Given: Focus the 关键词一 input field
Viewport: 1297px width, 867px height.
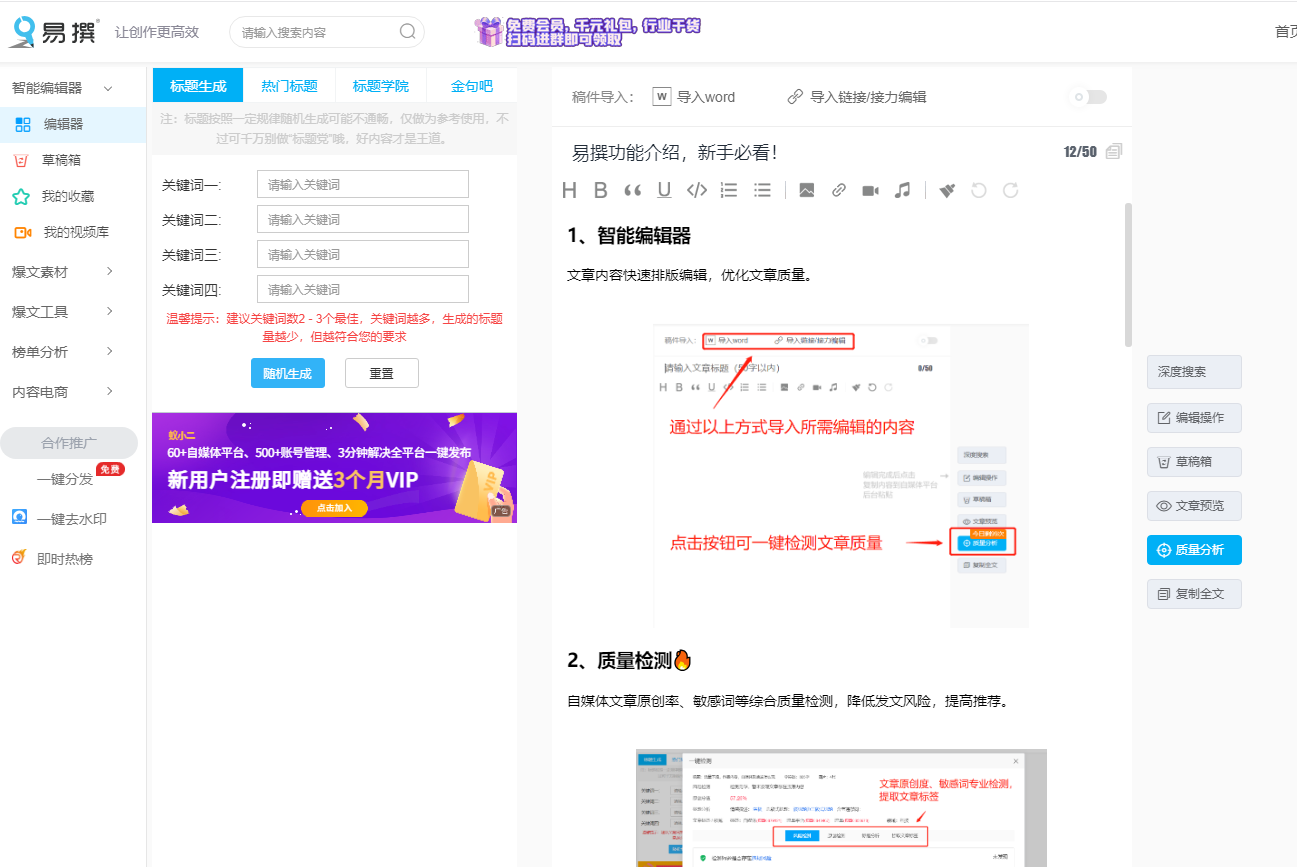Looking at the screenshot, I should click(x=363, y=184).
